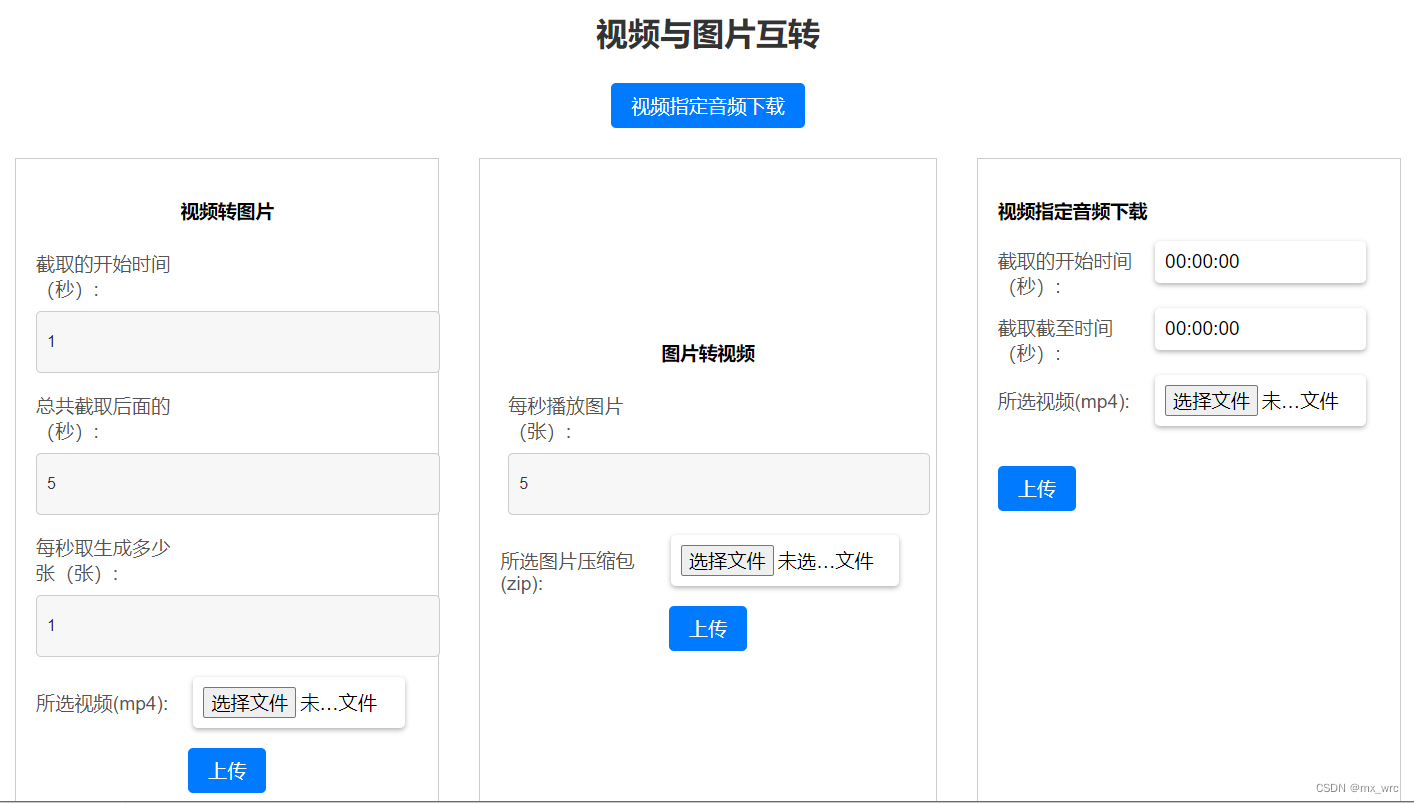
Task: Click 选择文件 in the 视频指定音频下载 panel
Action: [1210, 400]
